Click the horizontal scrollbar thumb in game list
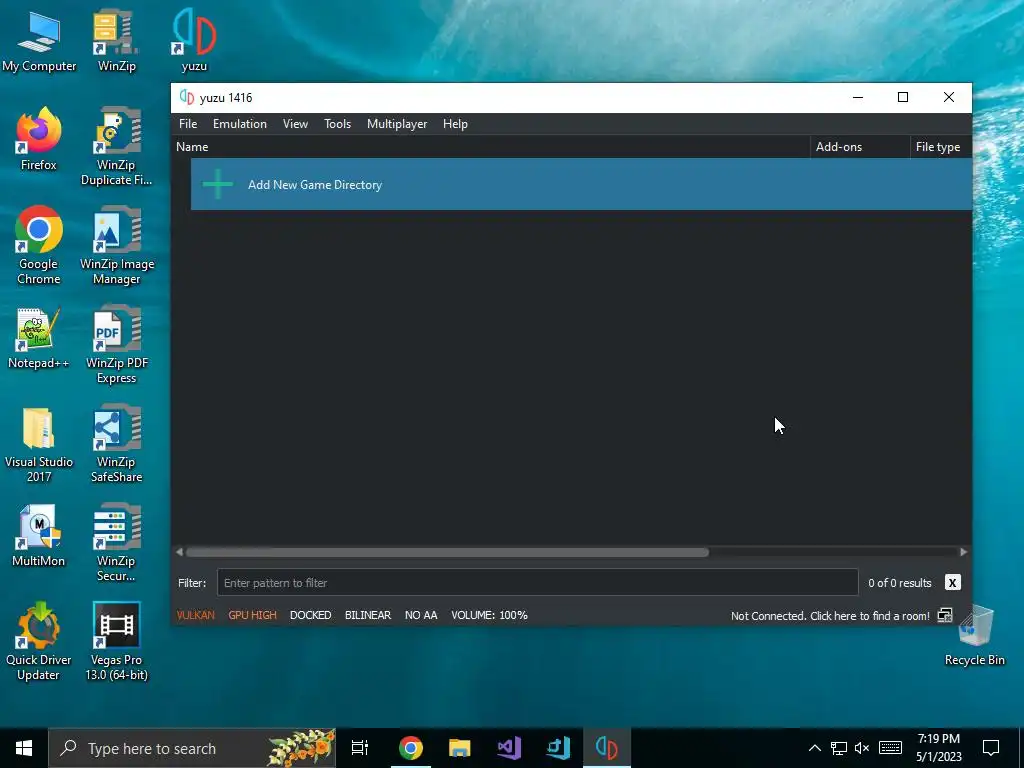Screen dimensions: 1024x768 tap(447, 552)
